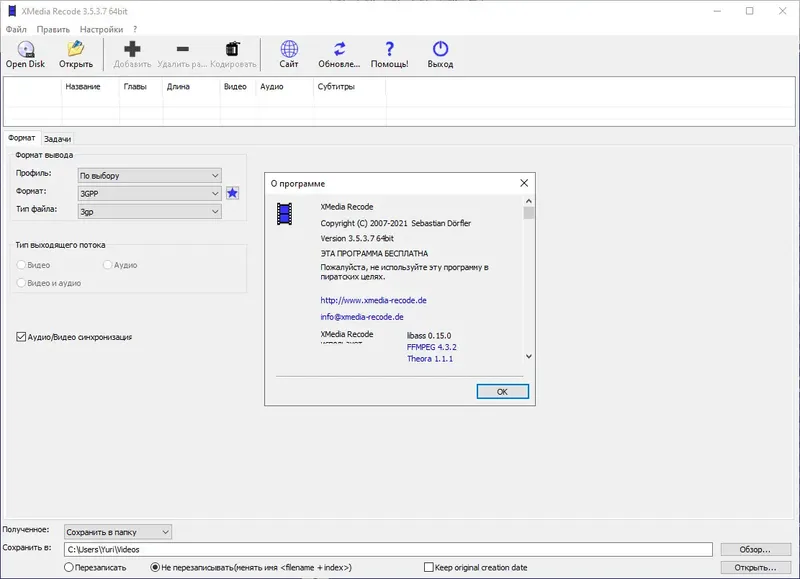
Task: Click the blue star favorite icon
Action: click(x=232, y=193)
